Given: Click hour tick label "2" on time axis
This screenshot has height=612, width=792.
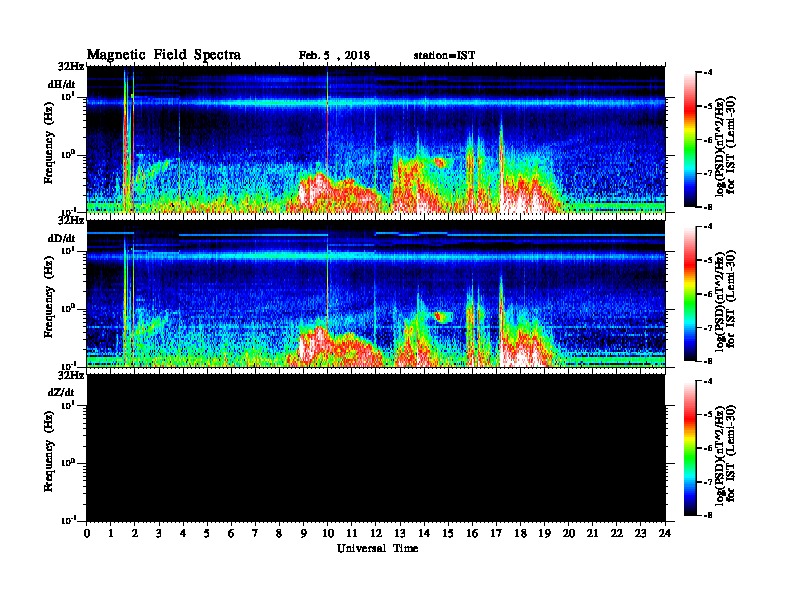Looking at the screenshot, I should coord(135,534).
